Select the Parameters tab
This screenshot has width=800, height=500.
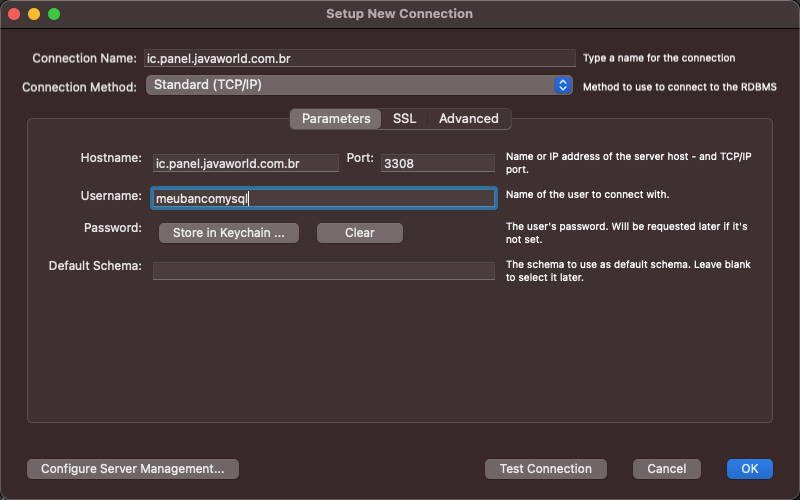pos(336,119)
